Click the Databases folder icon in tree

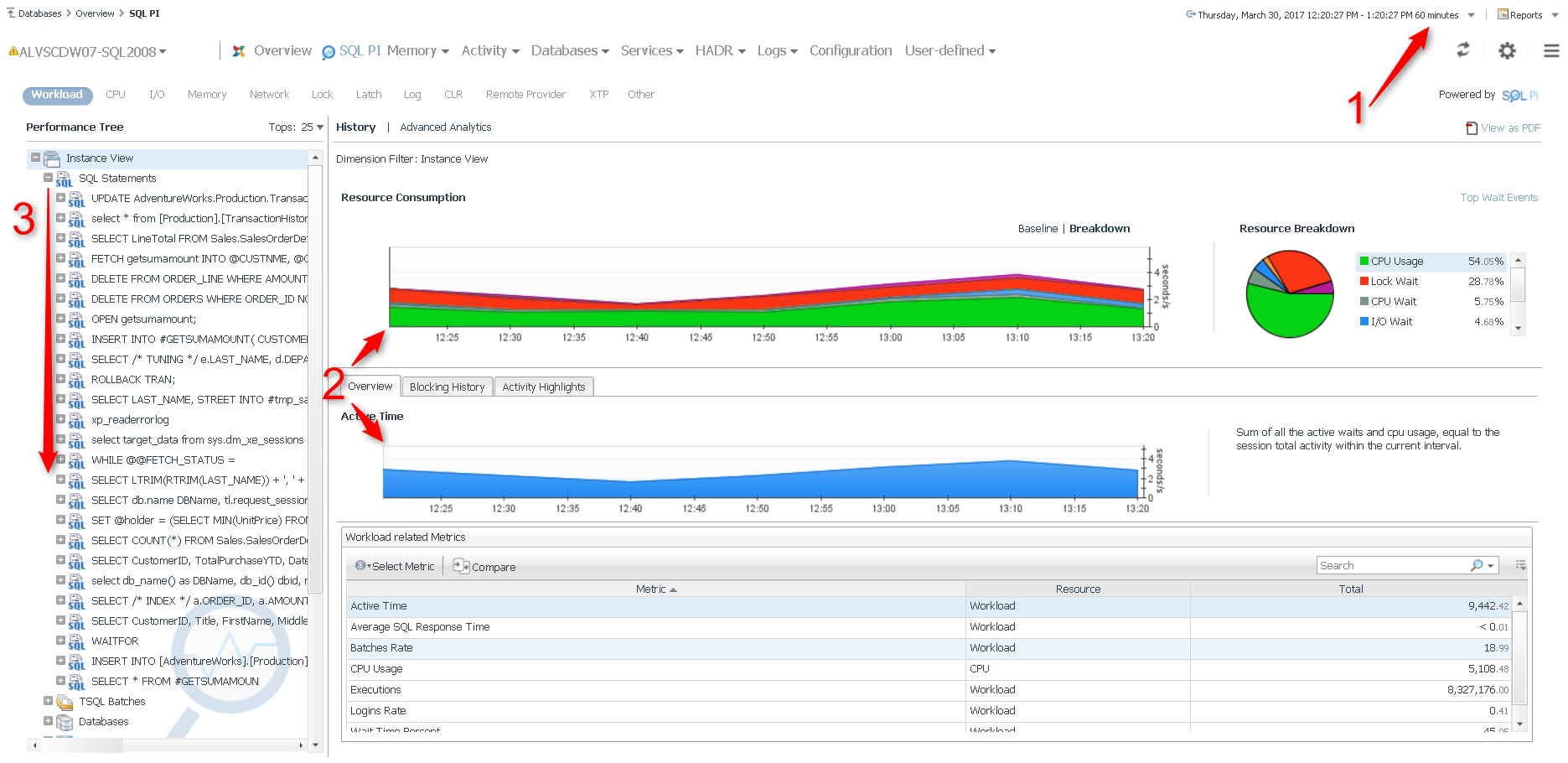(x=65, y=722)
